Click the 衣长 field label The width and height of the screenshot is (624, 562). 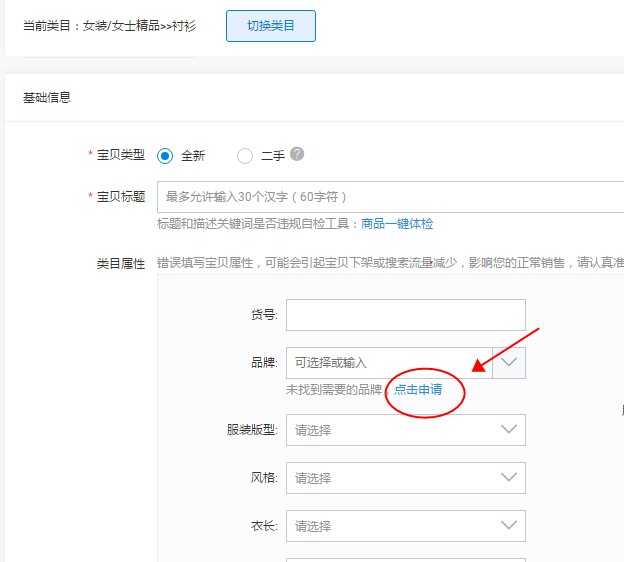pyautogui.click(x=264, y=526)
